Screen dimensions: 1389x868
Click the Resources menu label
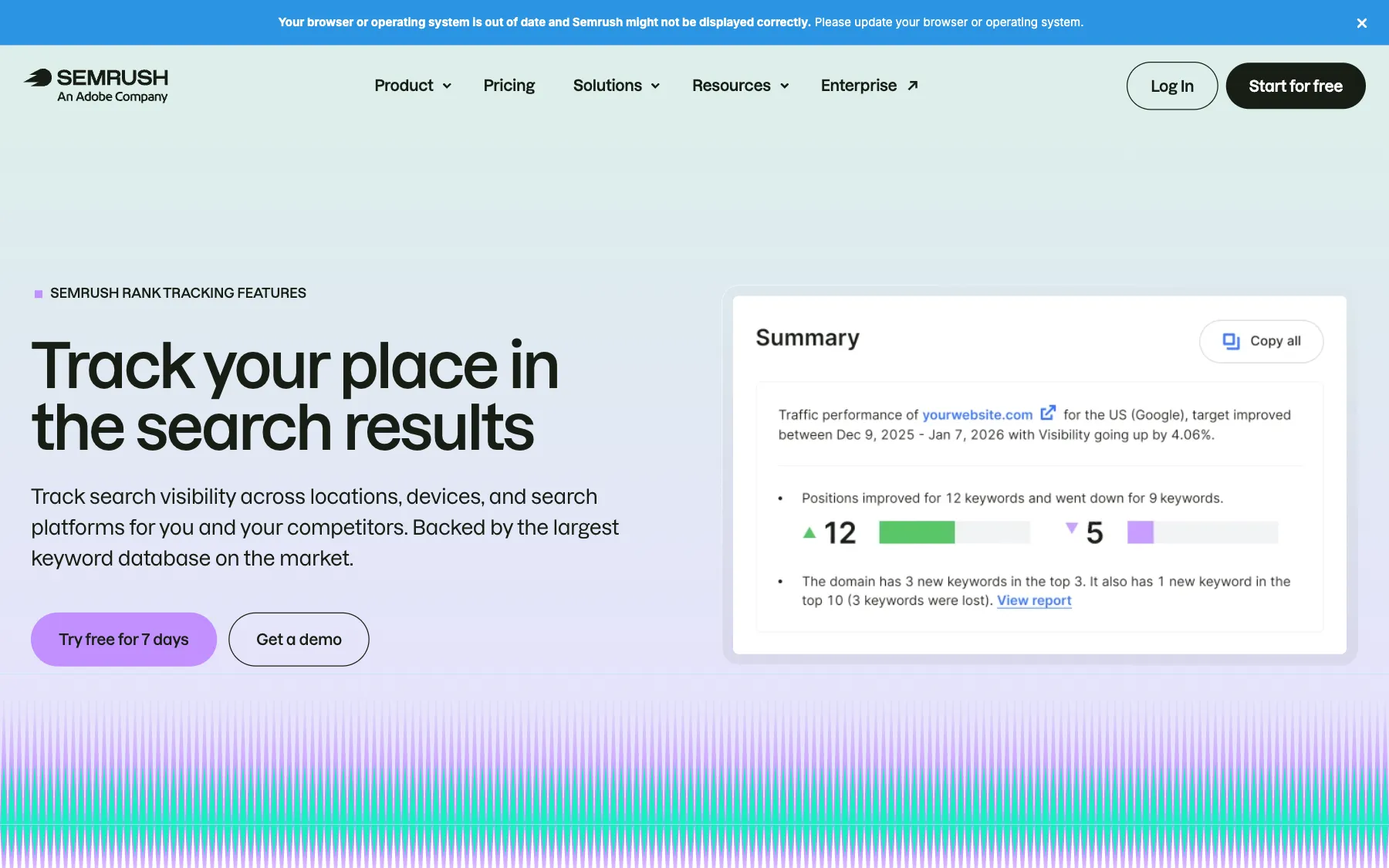point(732,86)
